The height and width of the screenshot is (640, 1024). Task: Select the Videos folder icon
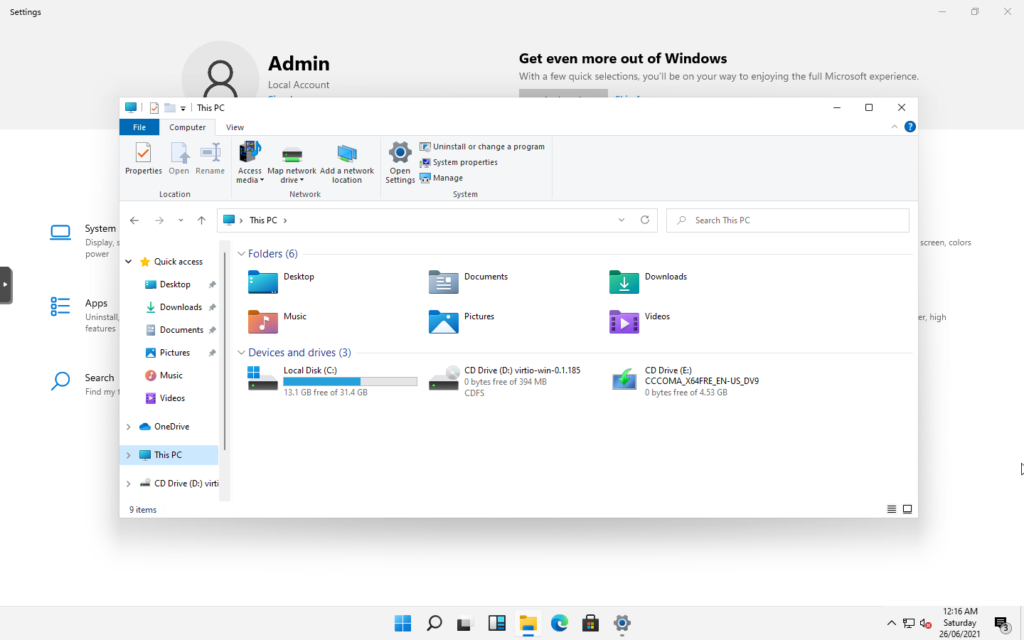[x=624, y=322]
